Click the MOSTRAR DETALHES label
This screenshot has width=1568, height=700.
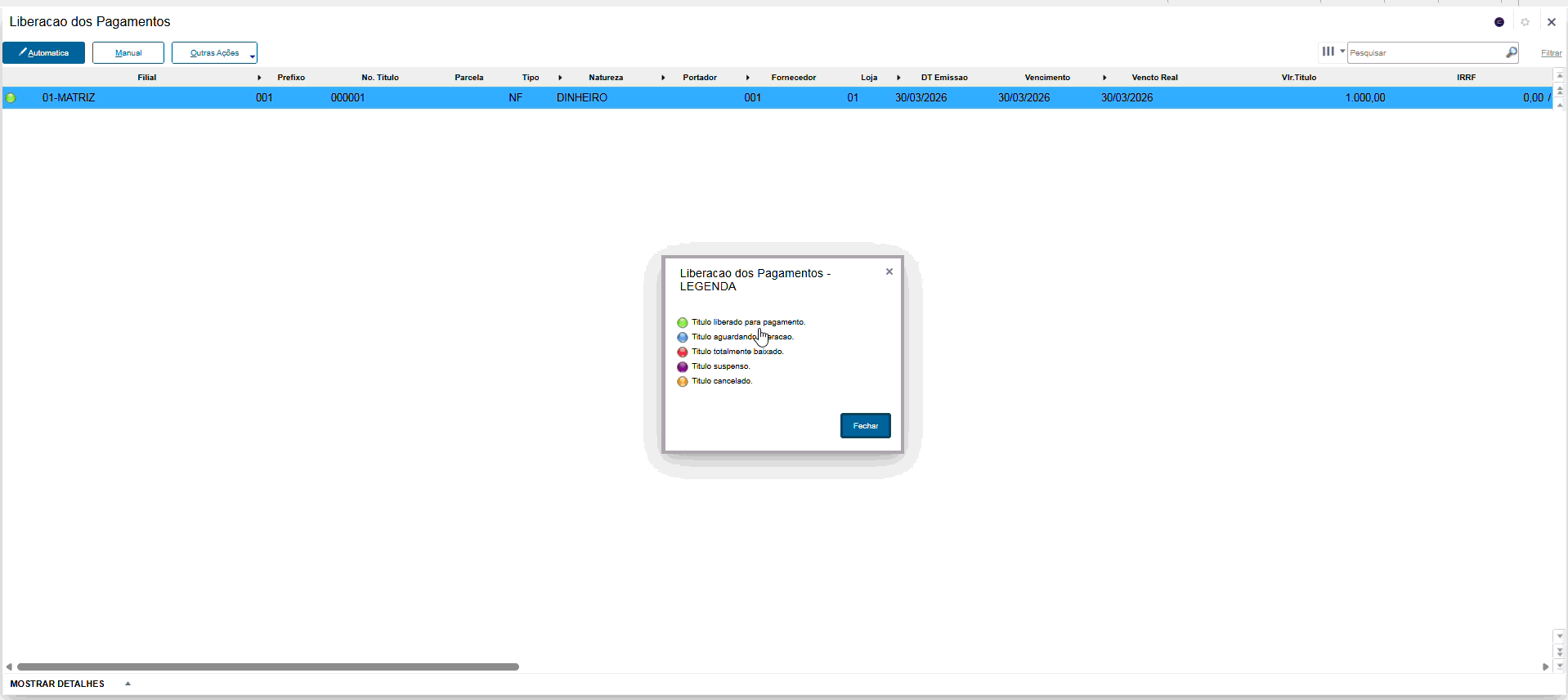pos(57,684)
